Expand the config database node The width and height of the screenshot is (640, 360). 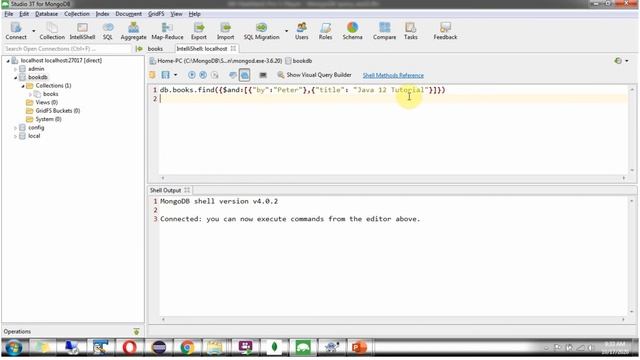point(16,128)
